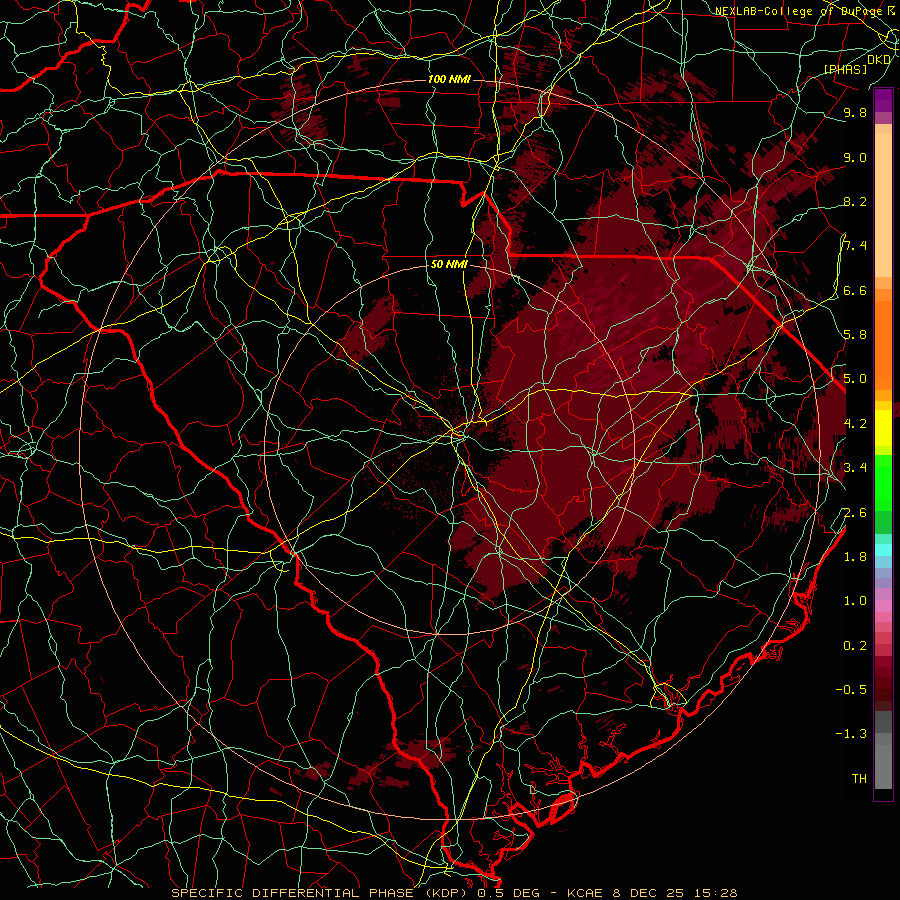Pick the pale peach band of the color scale
900x900 pixels.
(883, 205)
